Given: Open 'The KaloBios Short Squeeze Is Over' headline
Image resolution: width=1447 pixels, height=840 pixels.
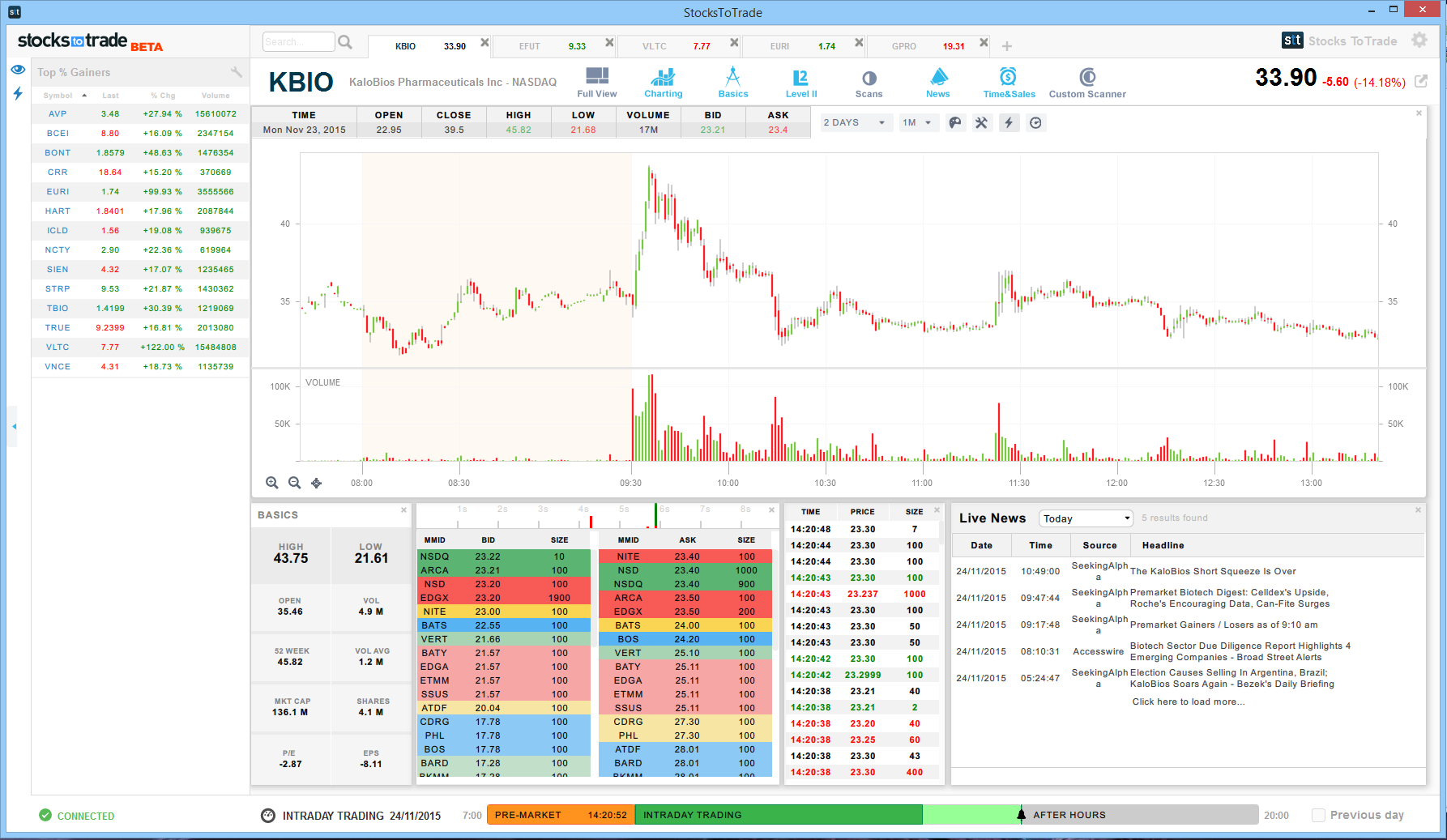Looking at the screenshot, I should (1213, 571).
